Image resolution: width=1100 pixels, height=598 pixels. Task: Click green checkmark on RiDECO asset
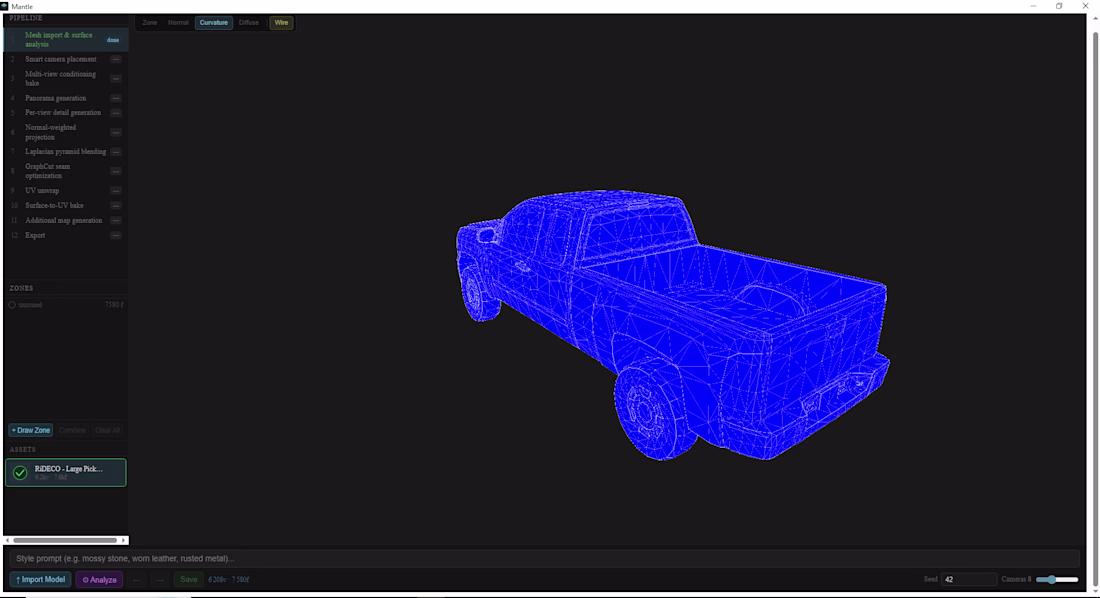[20, 473]
